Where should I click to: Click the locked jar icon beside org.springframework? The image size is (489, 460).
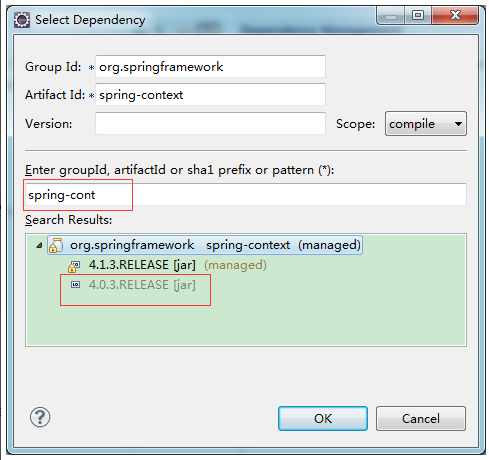point(56,245)
